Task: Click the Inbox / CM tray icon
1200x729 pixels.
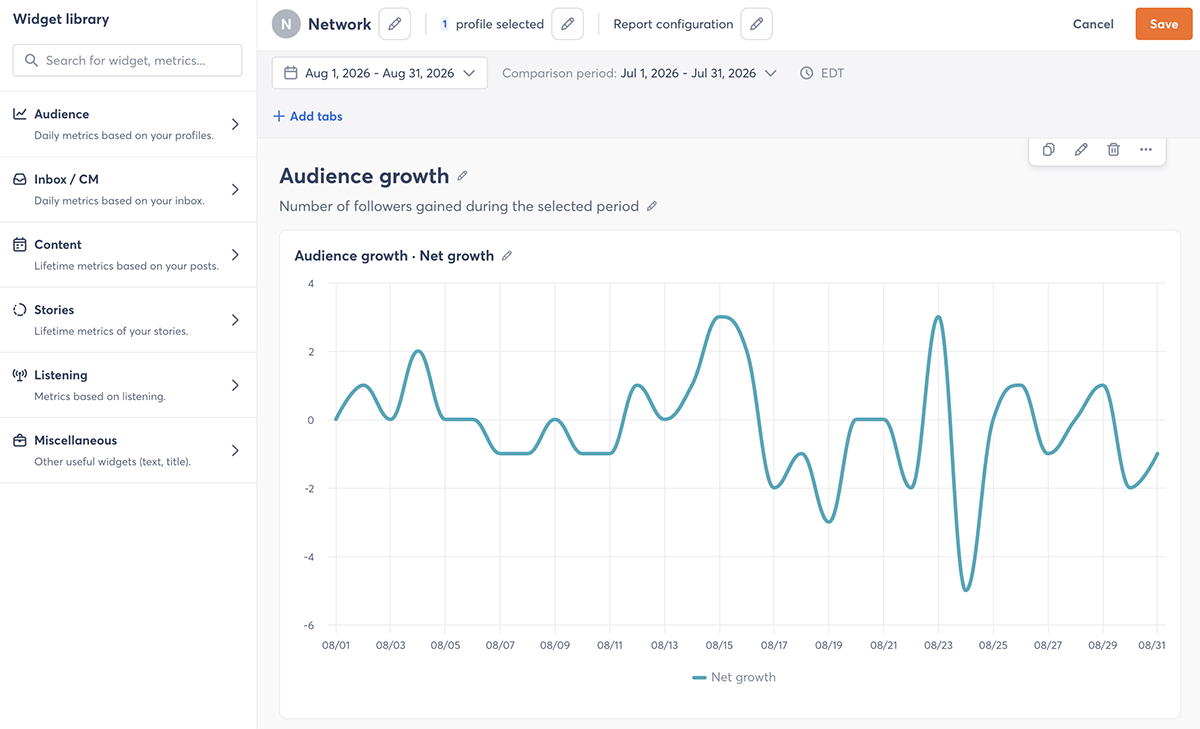Action: [20, 180]
